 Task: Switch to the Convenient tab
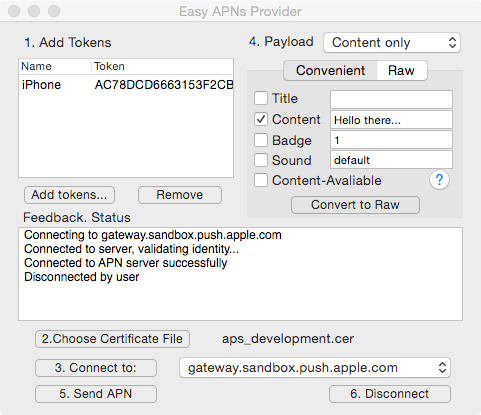coord(330,71)
